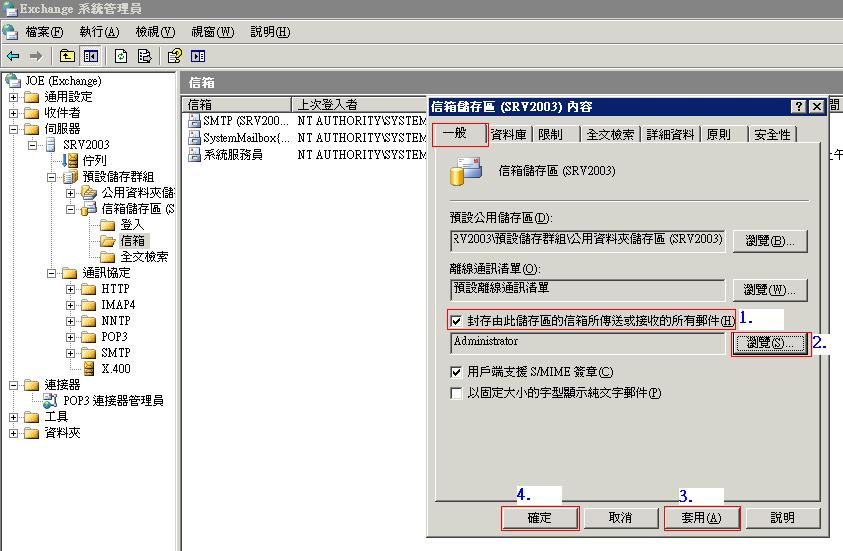Select the 全文檢索 folder in tree
This screenshot has height=551, width=843.
[x=144, y=257]
